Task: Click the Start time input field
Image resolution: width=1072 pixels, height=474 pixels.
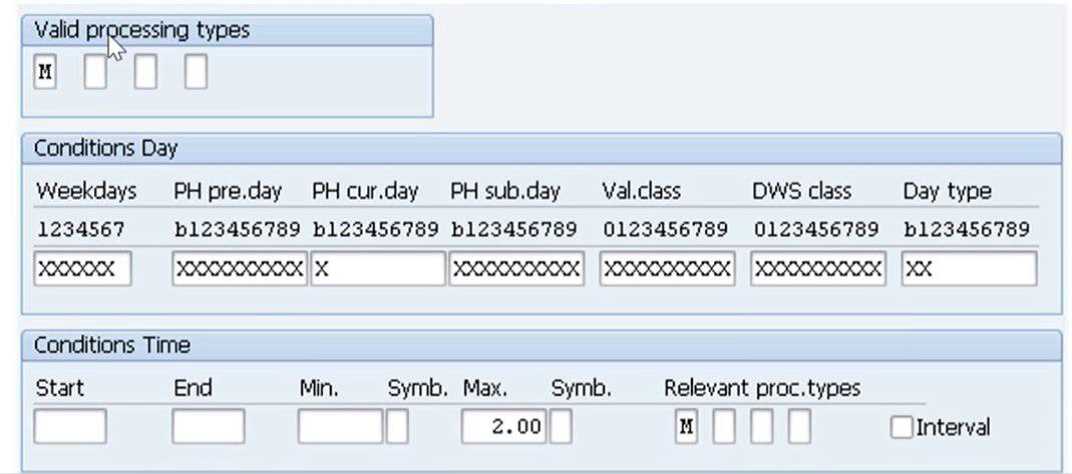Action: pyautogui.click(x=70, y=427)
